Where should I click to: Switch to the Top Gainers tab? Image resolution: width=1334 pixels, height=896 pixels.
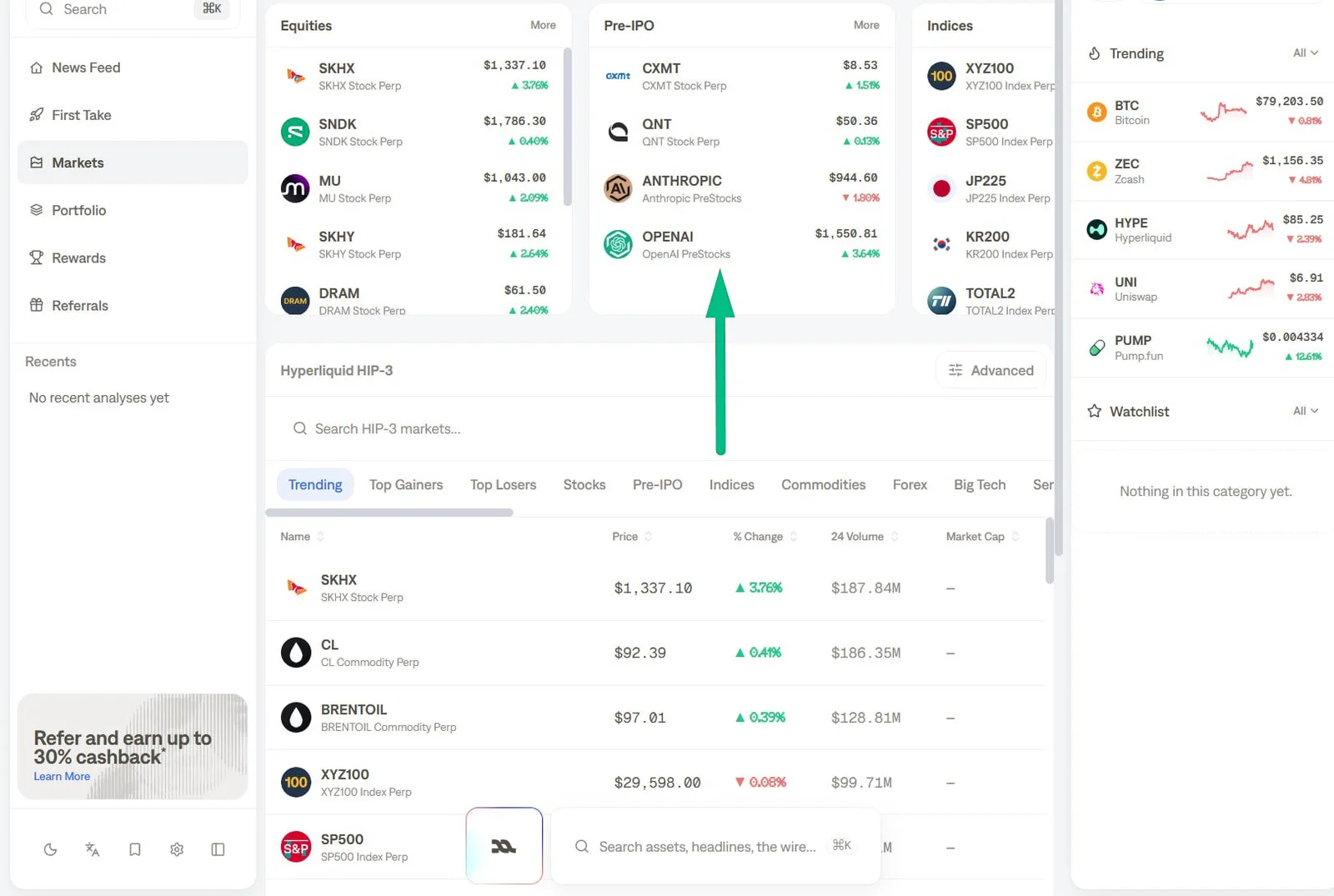coord(406,485)
